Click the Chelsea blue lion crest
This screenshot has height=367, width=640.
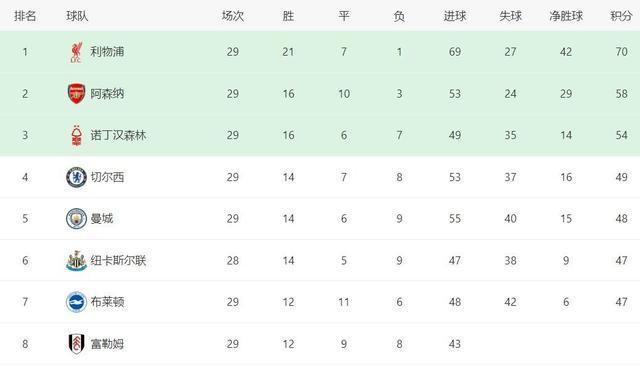click(x=76, y=177)
